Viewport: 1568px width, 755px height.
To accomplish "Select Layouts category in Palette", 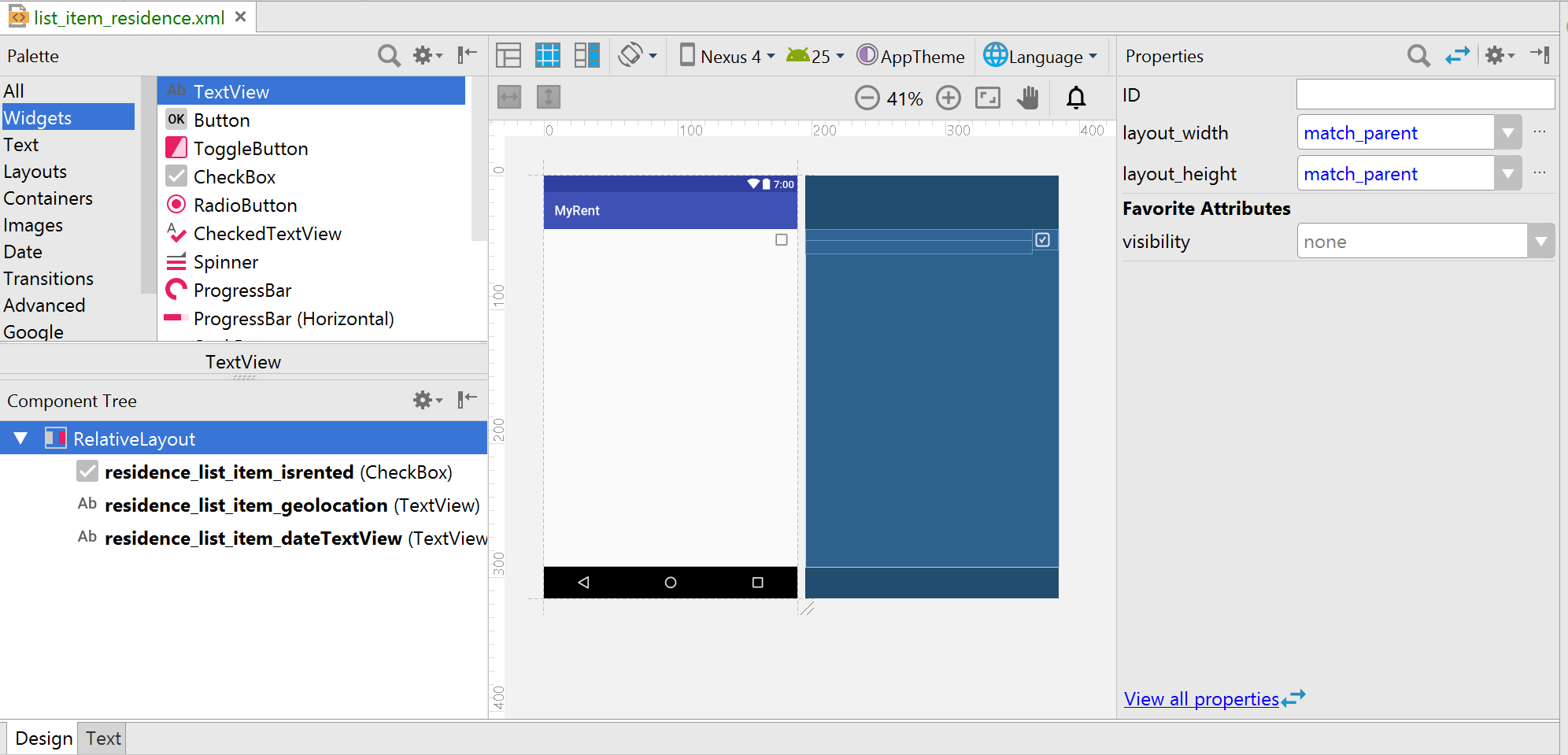I will (x=35, y=172).
